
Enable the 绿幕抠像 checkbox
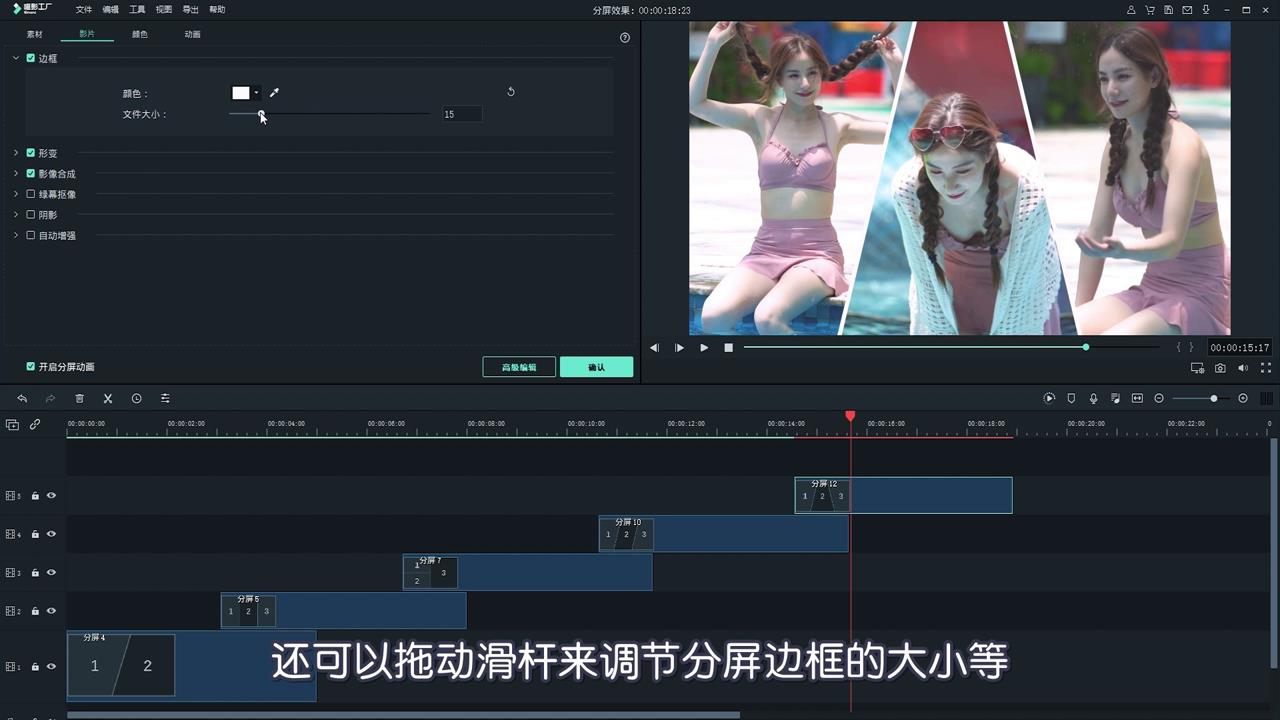pos(30,194)
